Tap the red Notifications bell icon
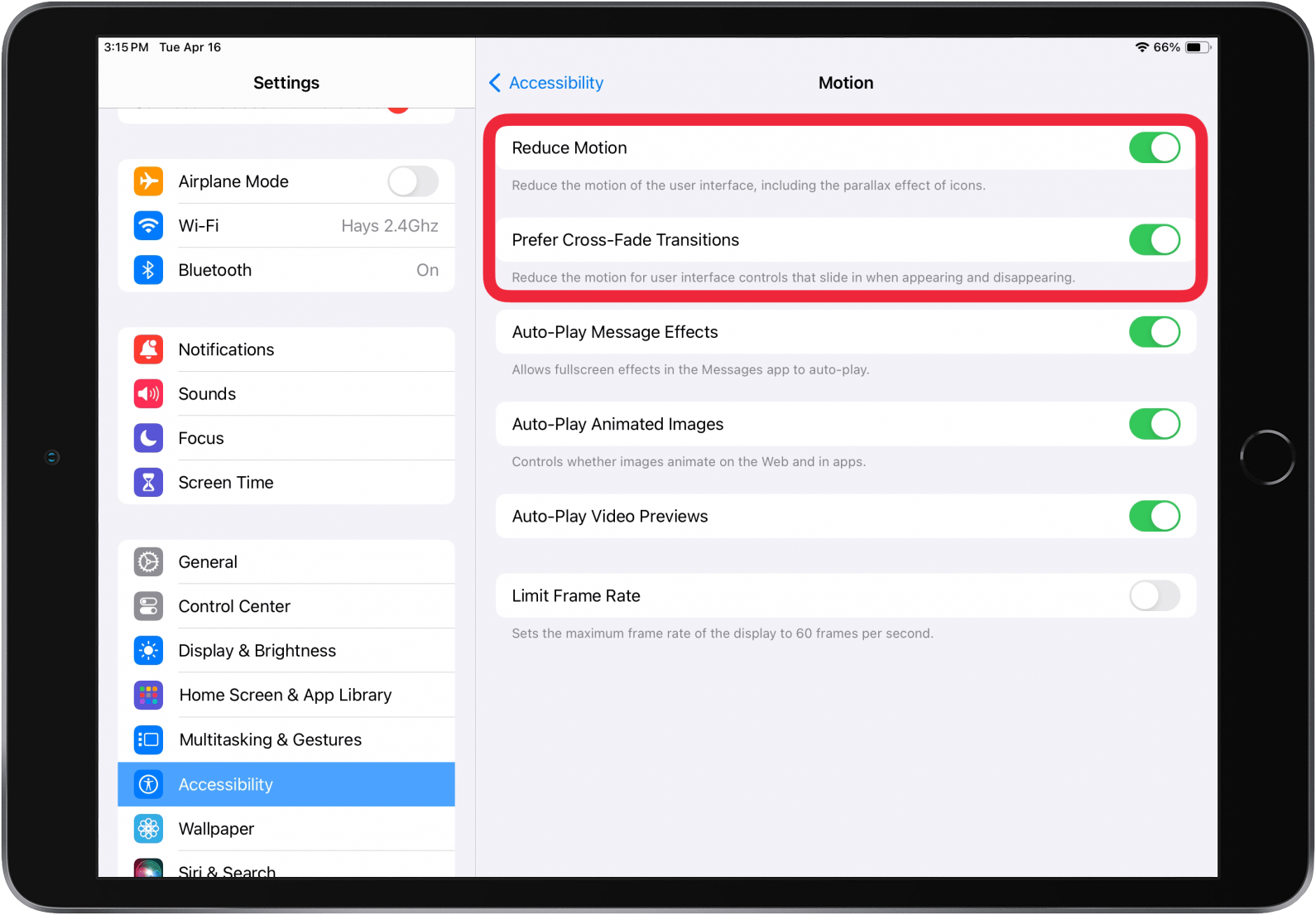1316x915 pixels. (148, 349)
